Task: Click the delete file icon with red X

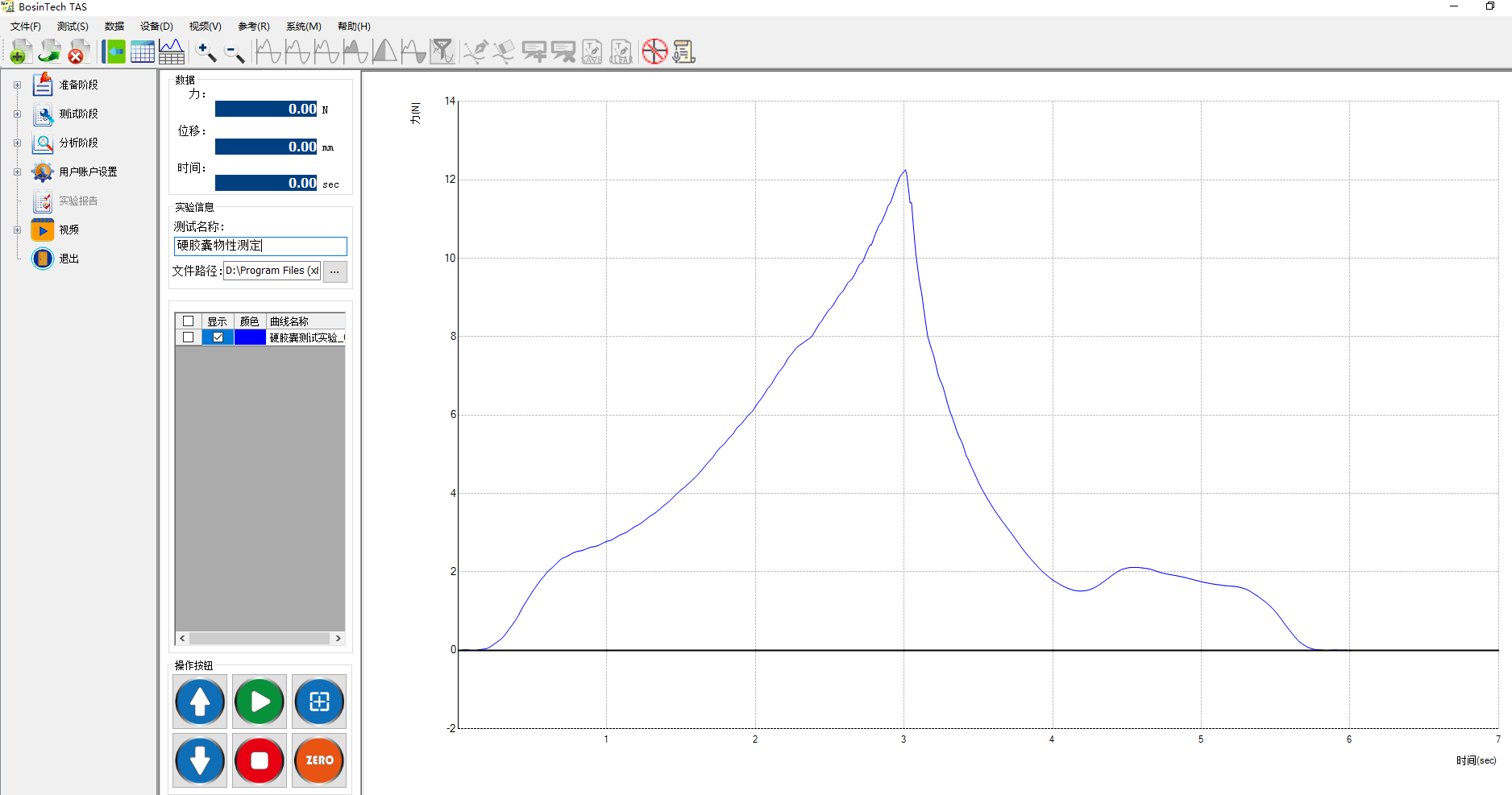Action: pyautogui.click(x=78, y=52)
